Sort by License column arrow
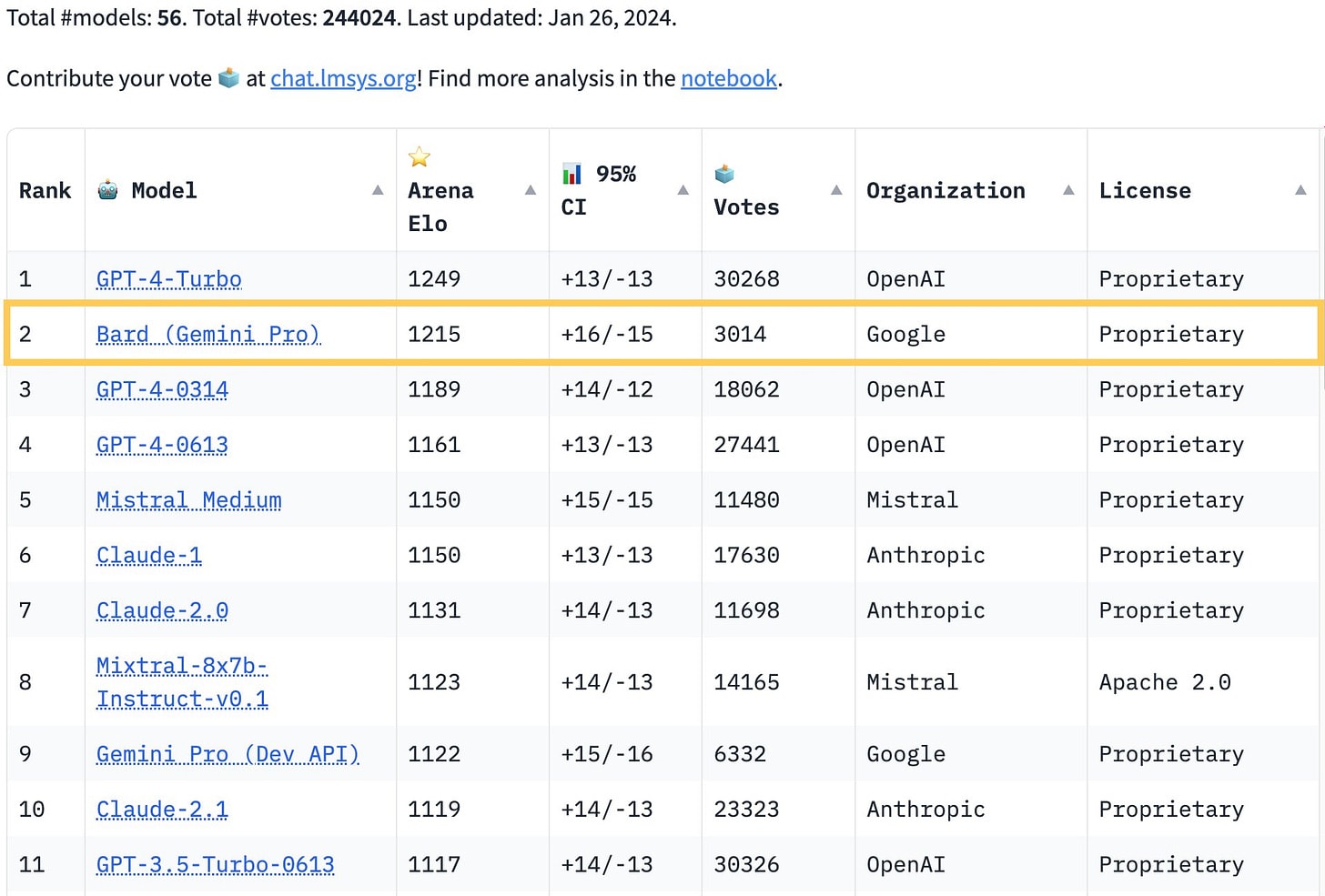 click(x=1300, y=190)
